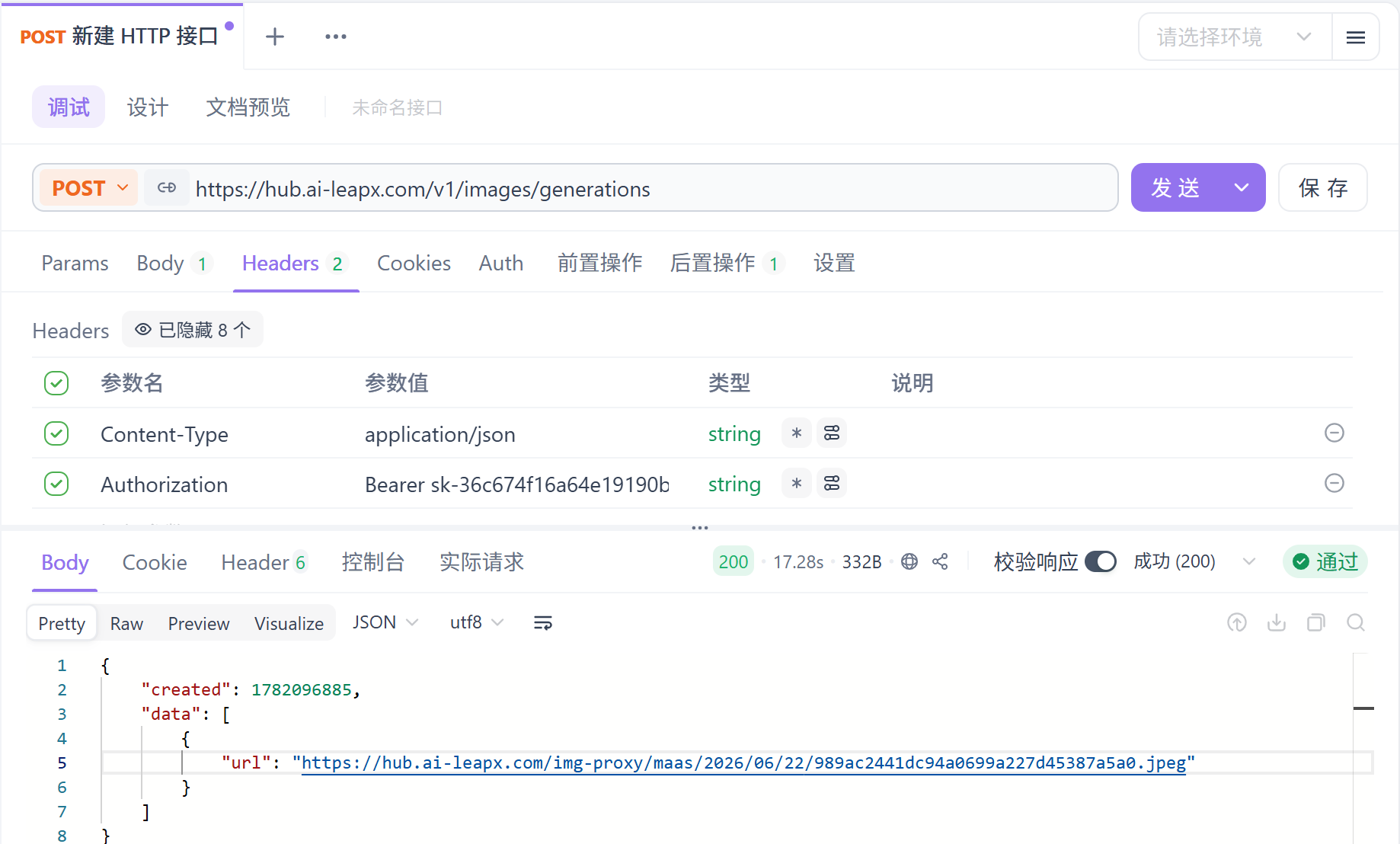Select the 调试 mode tab
The image size is (1400, 844).
[69, 107]
